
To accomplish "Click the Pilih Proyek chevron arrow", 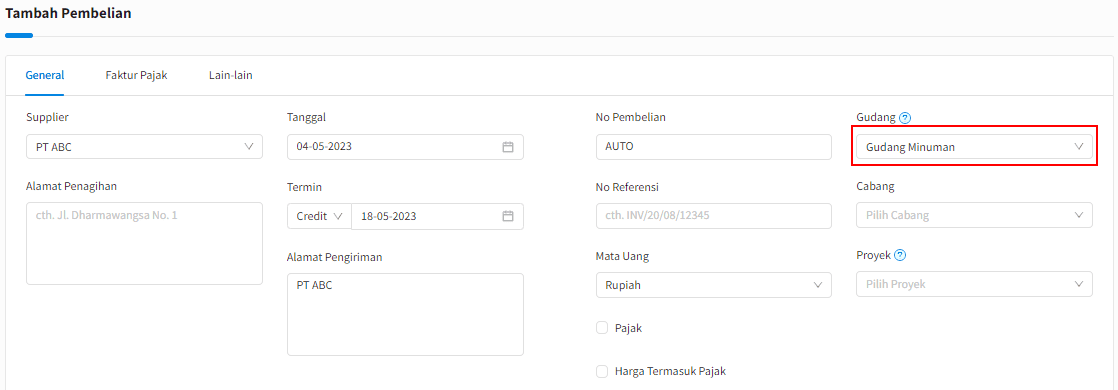I will (1078, 284).
